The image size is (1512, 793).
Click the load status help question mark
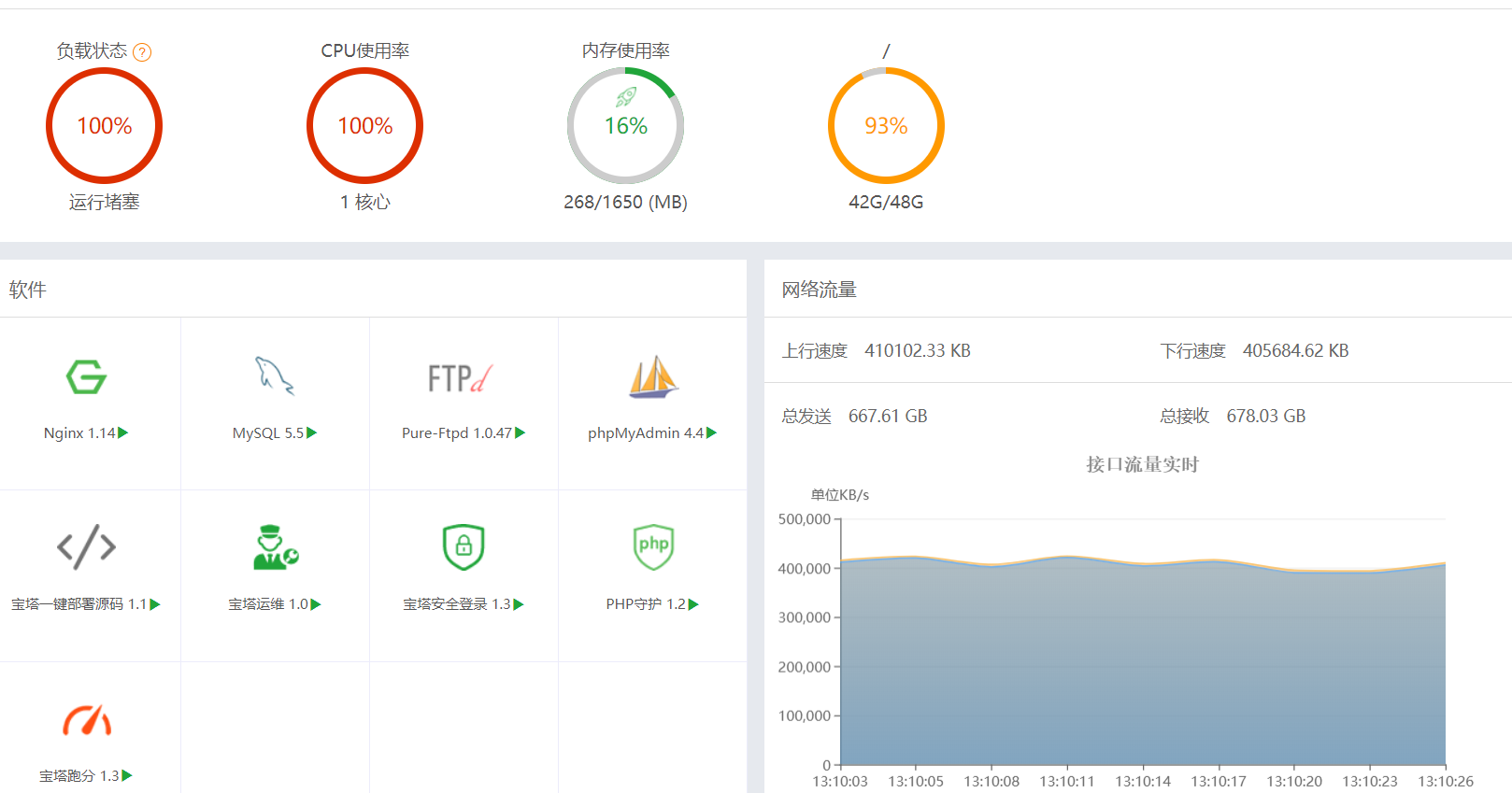point(142,52)
